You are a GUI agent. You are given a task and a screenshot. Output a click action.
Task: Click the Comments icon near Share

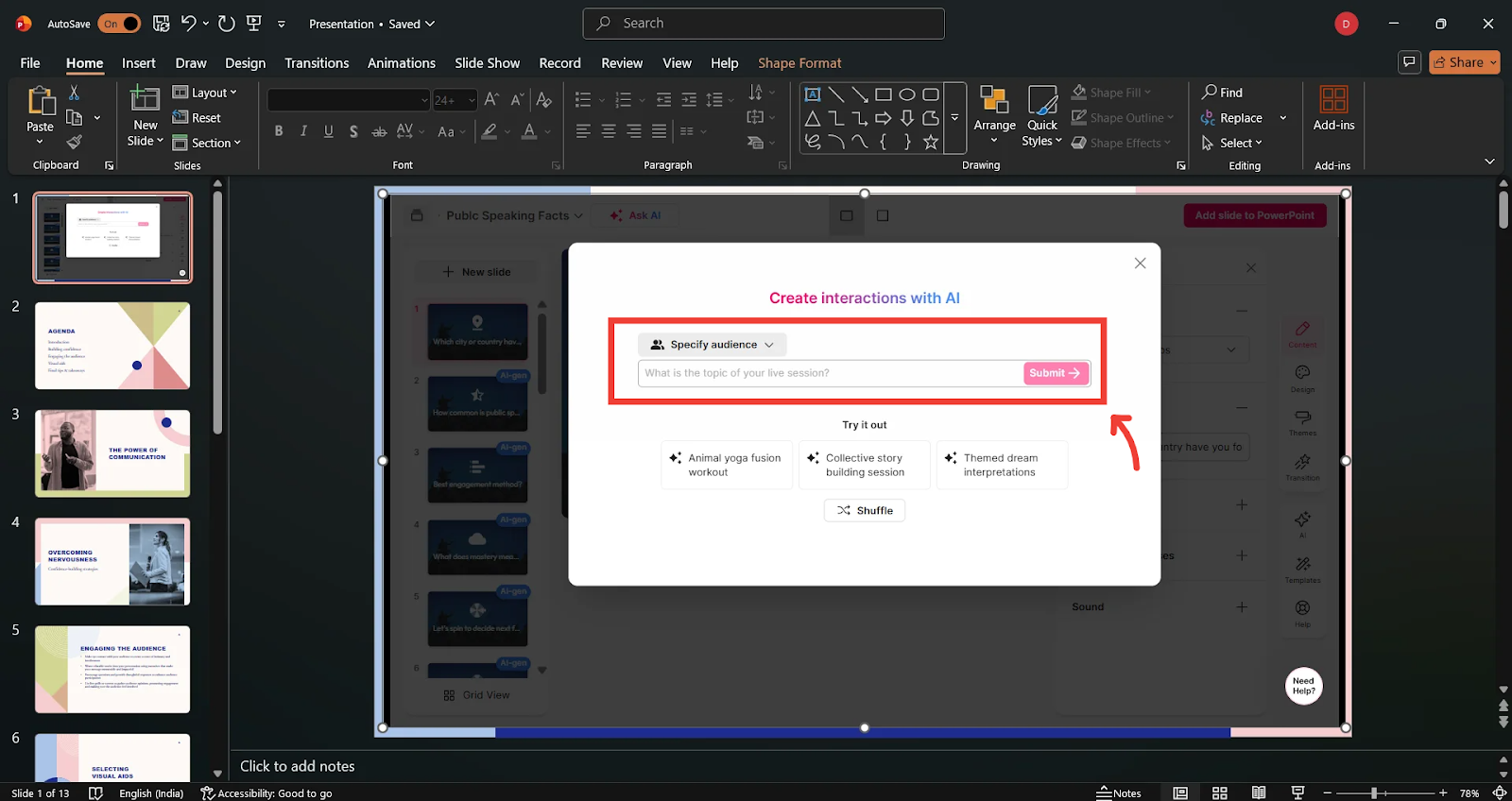1409,62
